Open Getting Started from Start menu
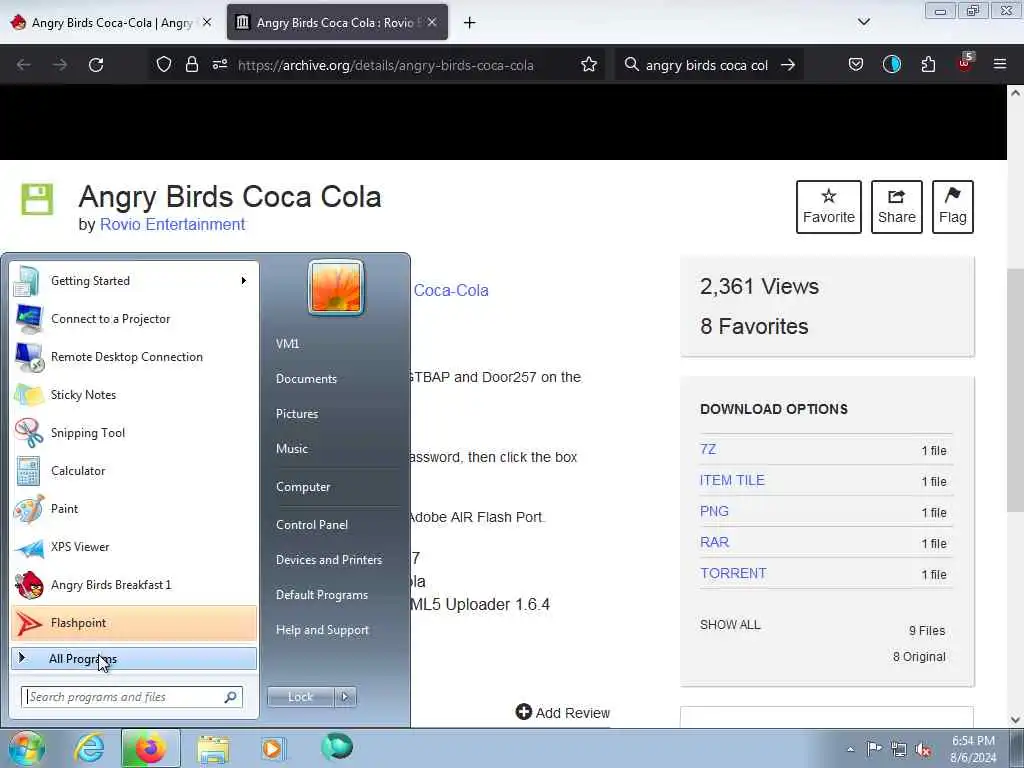 point(134,281)
